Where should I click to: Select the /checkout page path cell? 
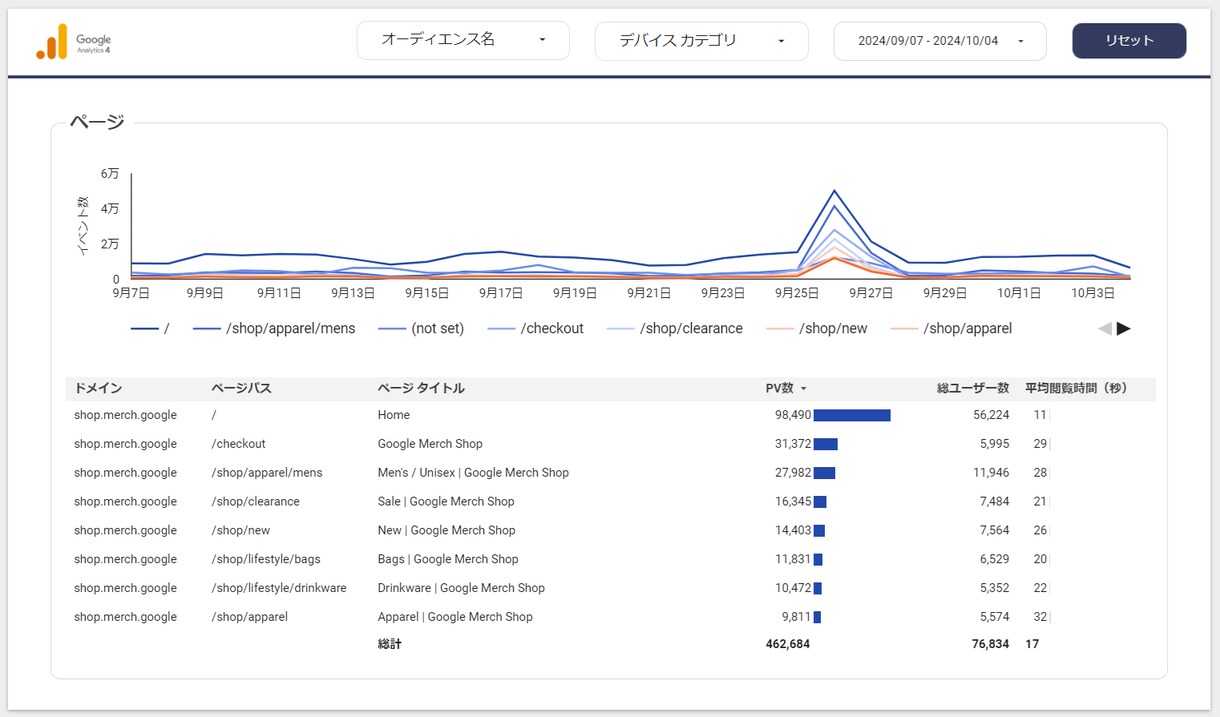point(238,444)
